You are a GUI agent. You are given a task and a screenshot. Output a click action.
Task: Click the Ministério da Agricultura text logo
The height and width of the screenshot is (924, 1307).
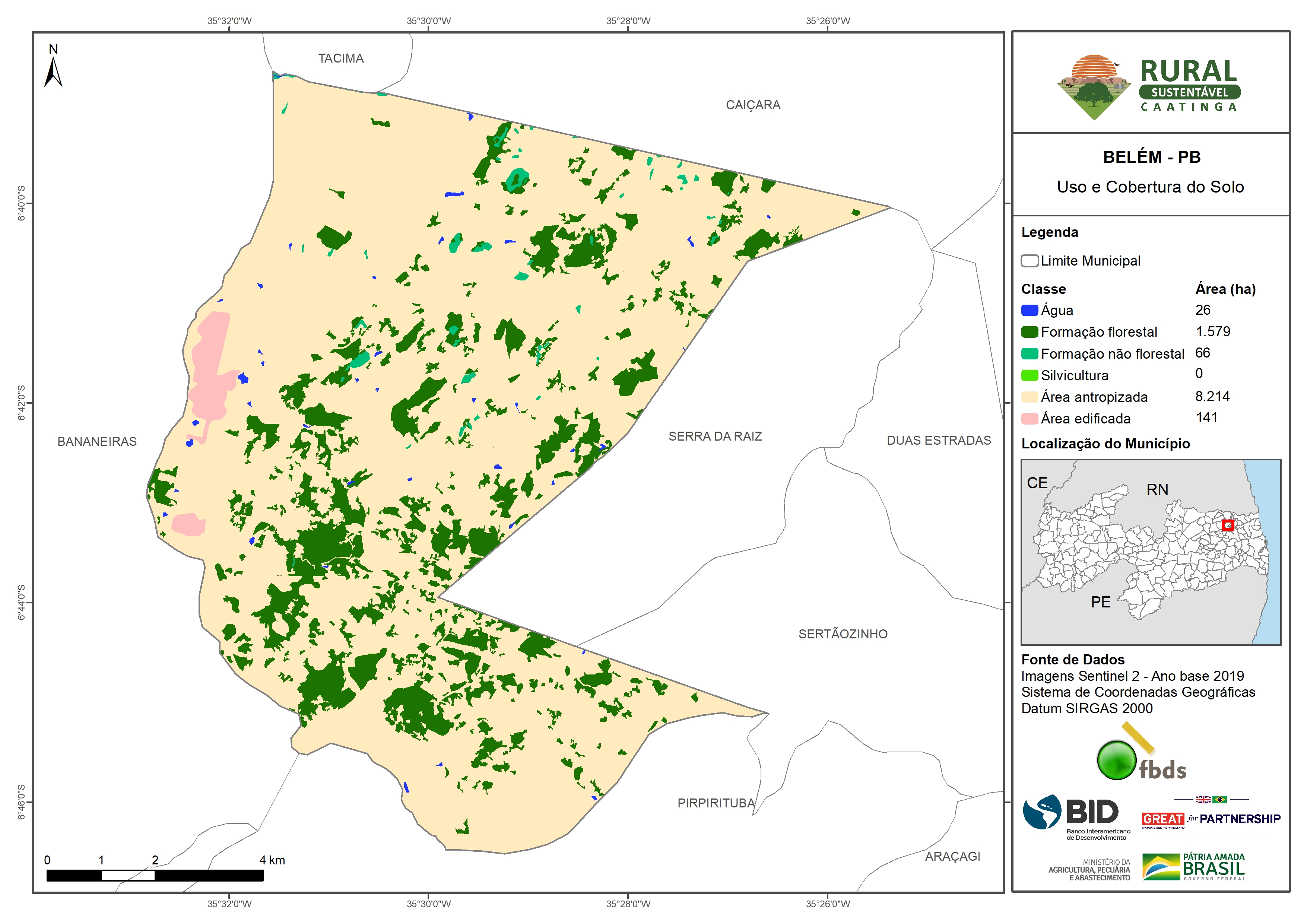(1089, 870)
